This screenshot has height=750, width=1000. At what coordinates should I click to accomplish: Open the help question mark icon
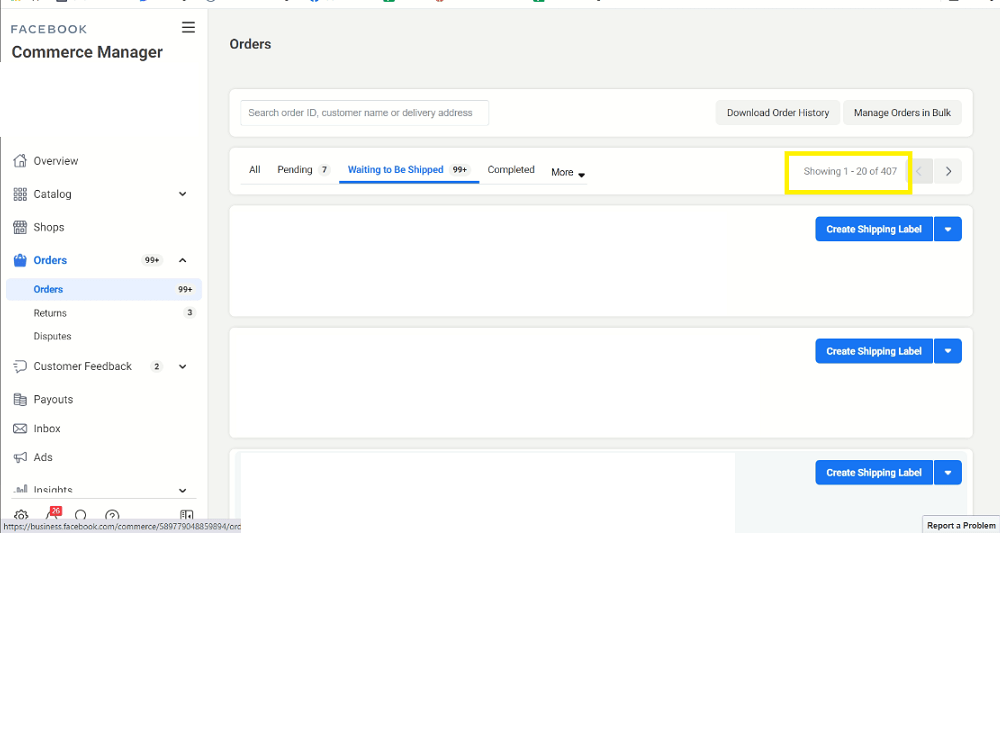112,515
